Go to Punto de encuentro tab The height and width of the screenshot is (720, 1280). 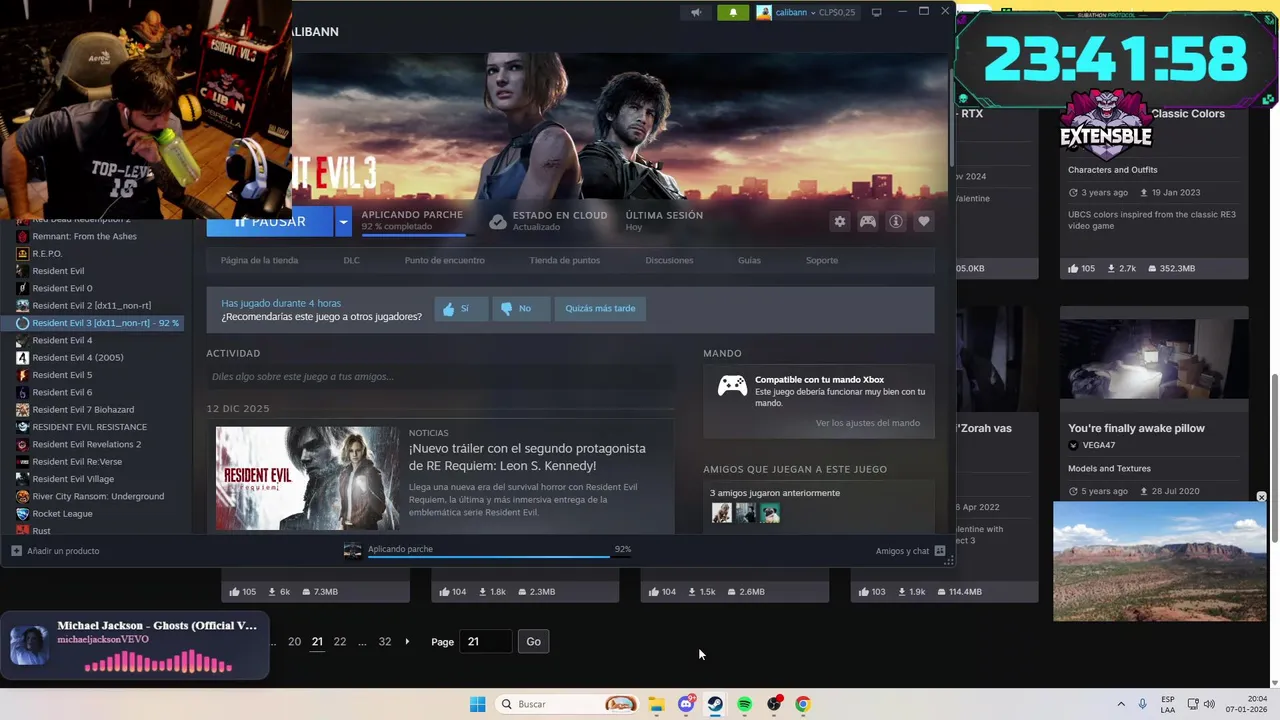click(x=444, y=260)
